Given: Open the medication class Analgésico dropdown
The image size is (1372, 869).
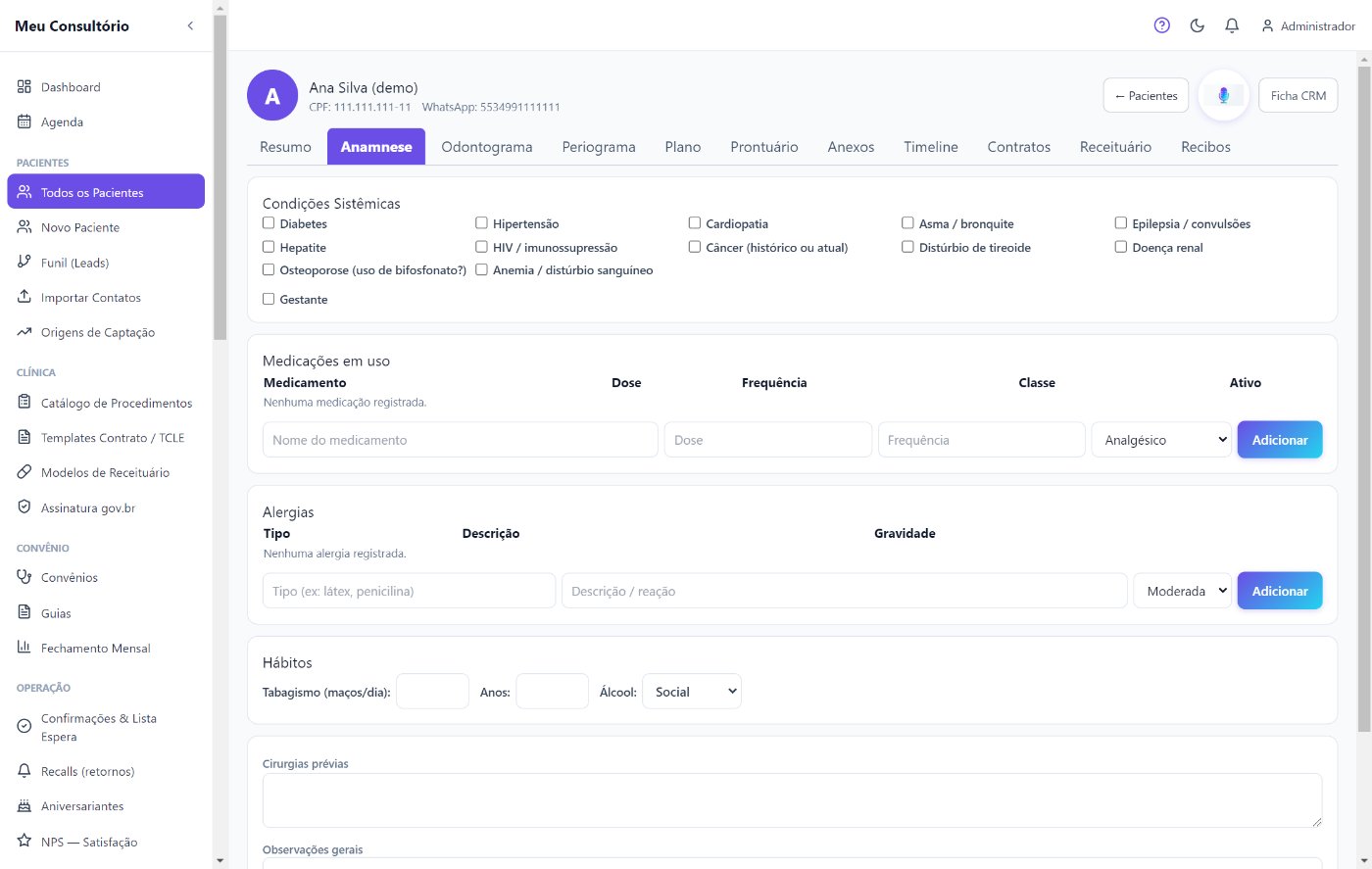Looking at the screenshot, I should coord(1161,440).
